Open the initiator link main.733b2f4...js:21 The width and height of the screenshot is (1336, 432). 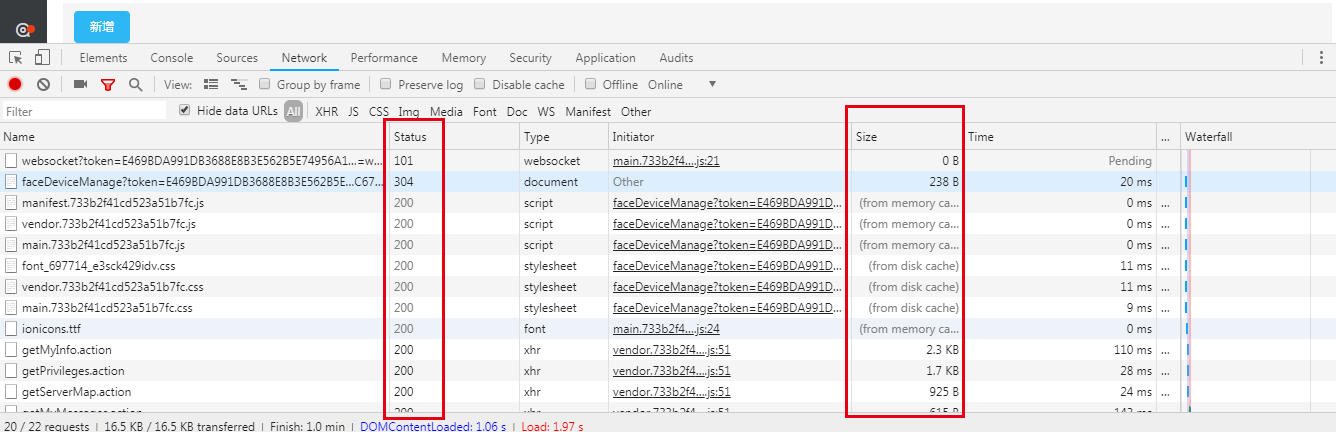pos(666,161)
